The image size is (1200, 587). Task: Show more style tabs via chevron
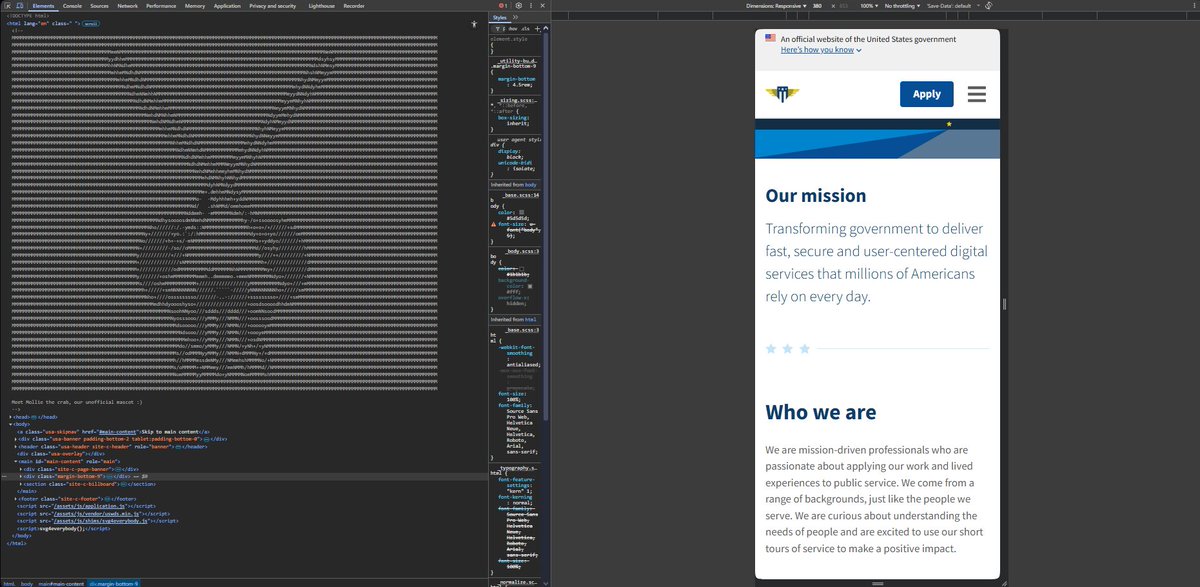tap(514, 18)
